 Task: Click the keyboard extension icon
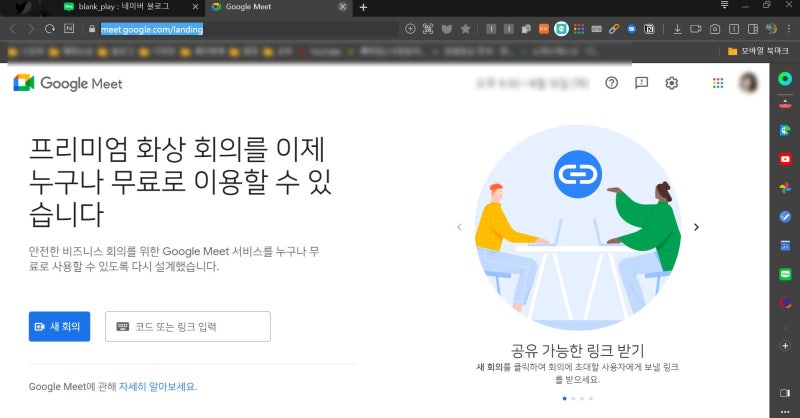click(x=596, y=29)
